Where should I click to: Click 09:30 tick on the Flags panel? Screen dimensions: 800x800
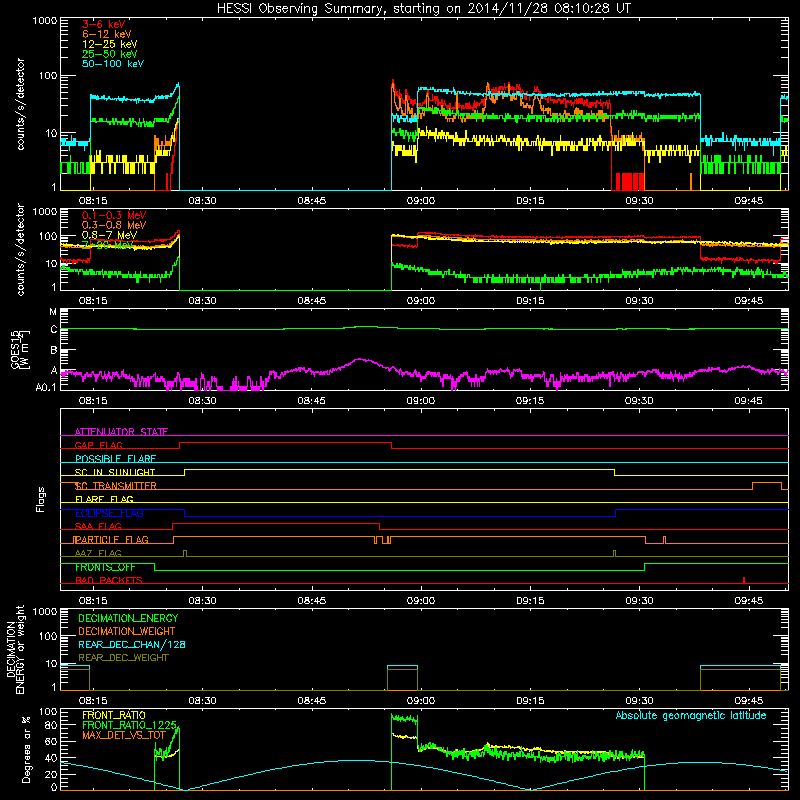(x=639, y=600)
